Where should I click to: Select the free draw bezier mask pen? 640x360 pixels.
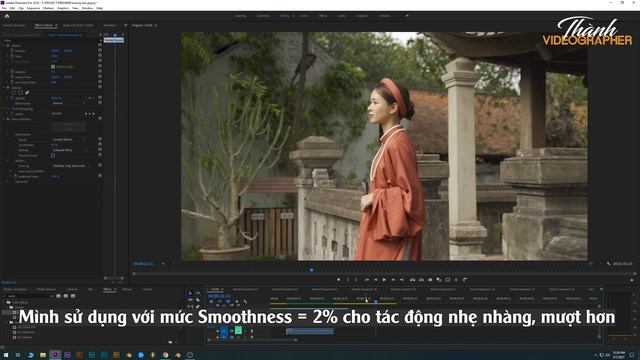(x=27, y=93)
